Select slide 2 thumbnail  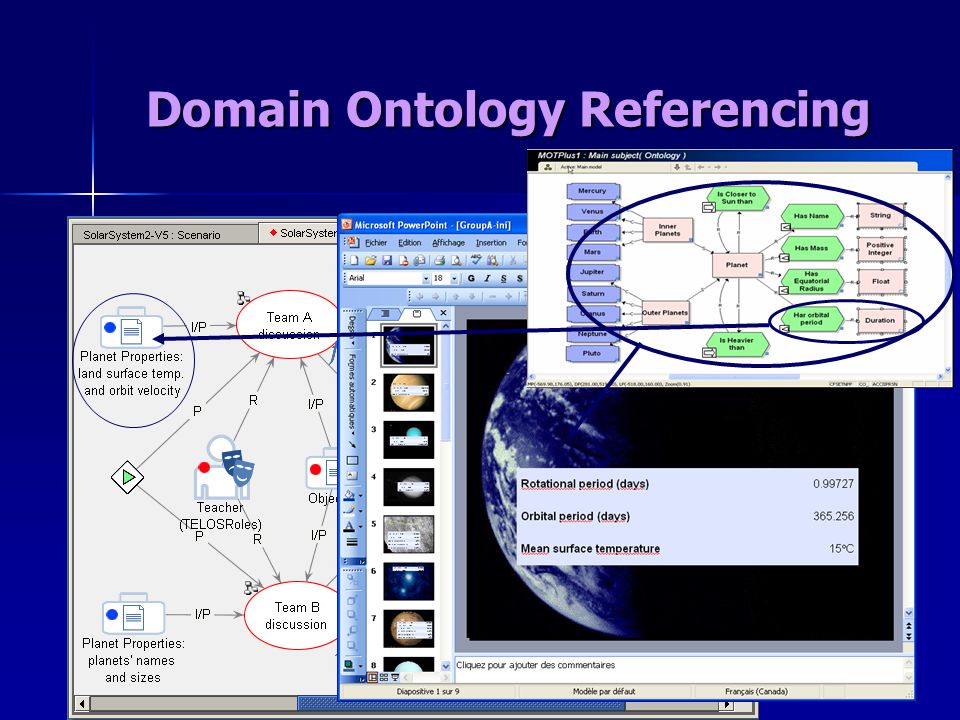point(408,392)
